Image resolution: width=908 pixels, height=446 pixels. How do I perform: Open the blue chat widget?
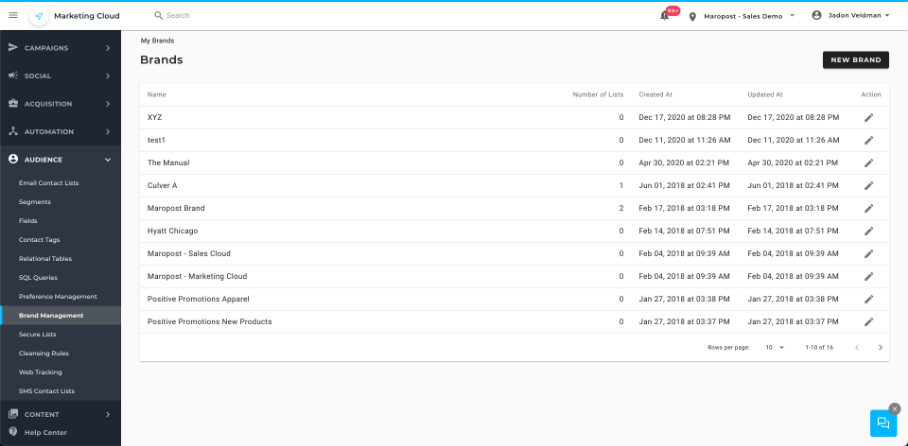click(883, 423)
